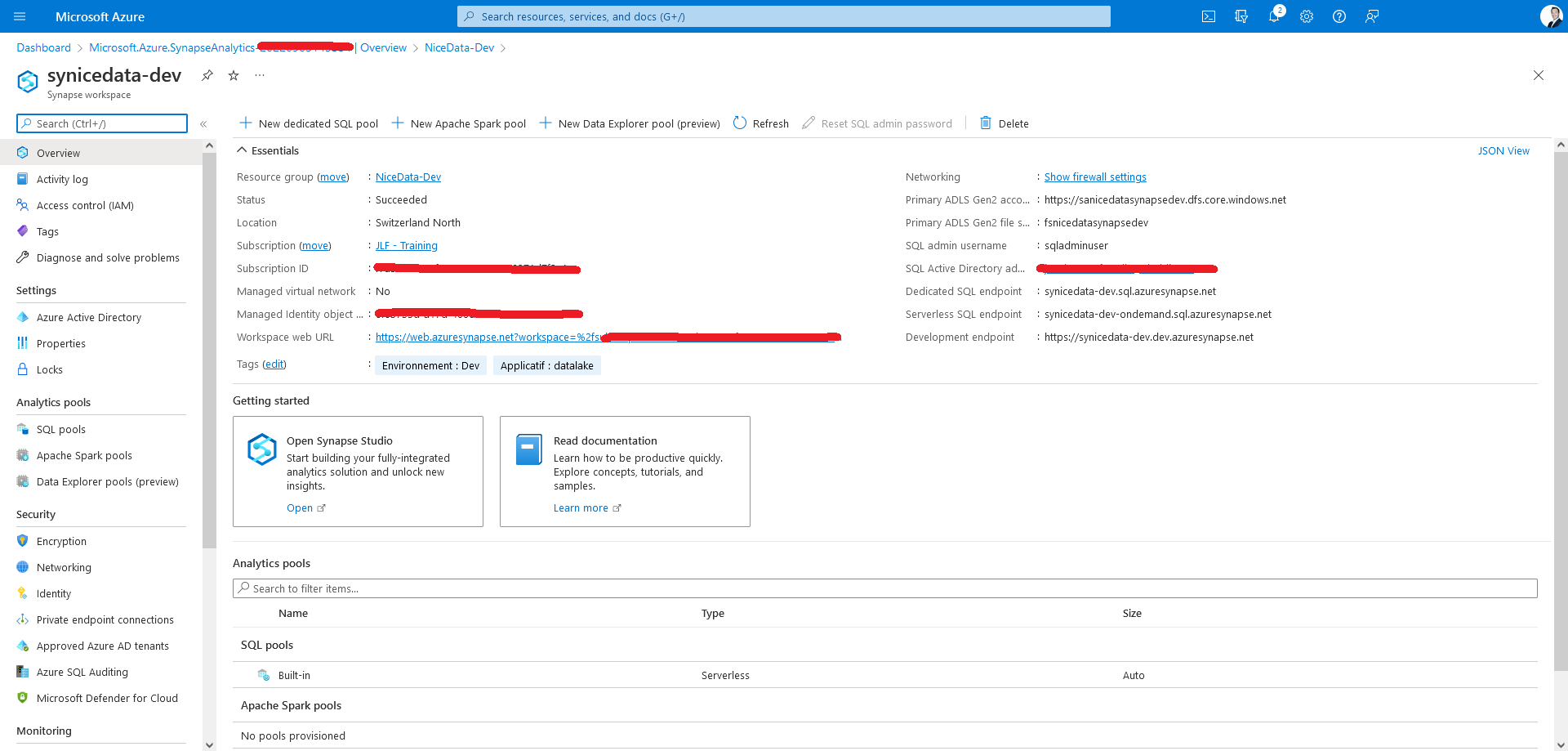Click New Data Explorer pool (preview)
The image size is (1568, 751).
click(x=630, y=123)
